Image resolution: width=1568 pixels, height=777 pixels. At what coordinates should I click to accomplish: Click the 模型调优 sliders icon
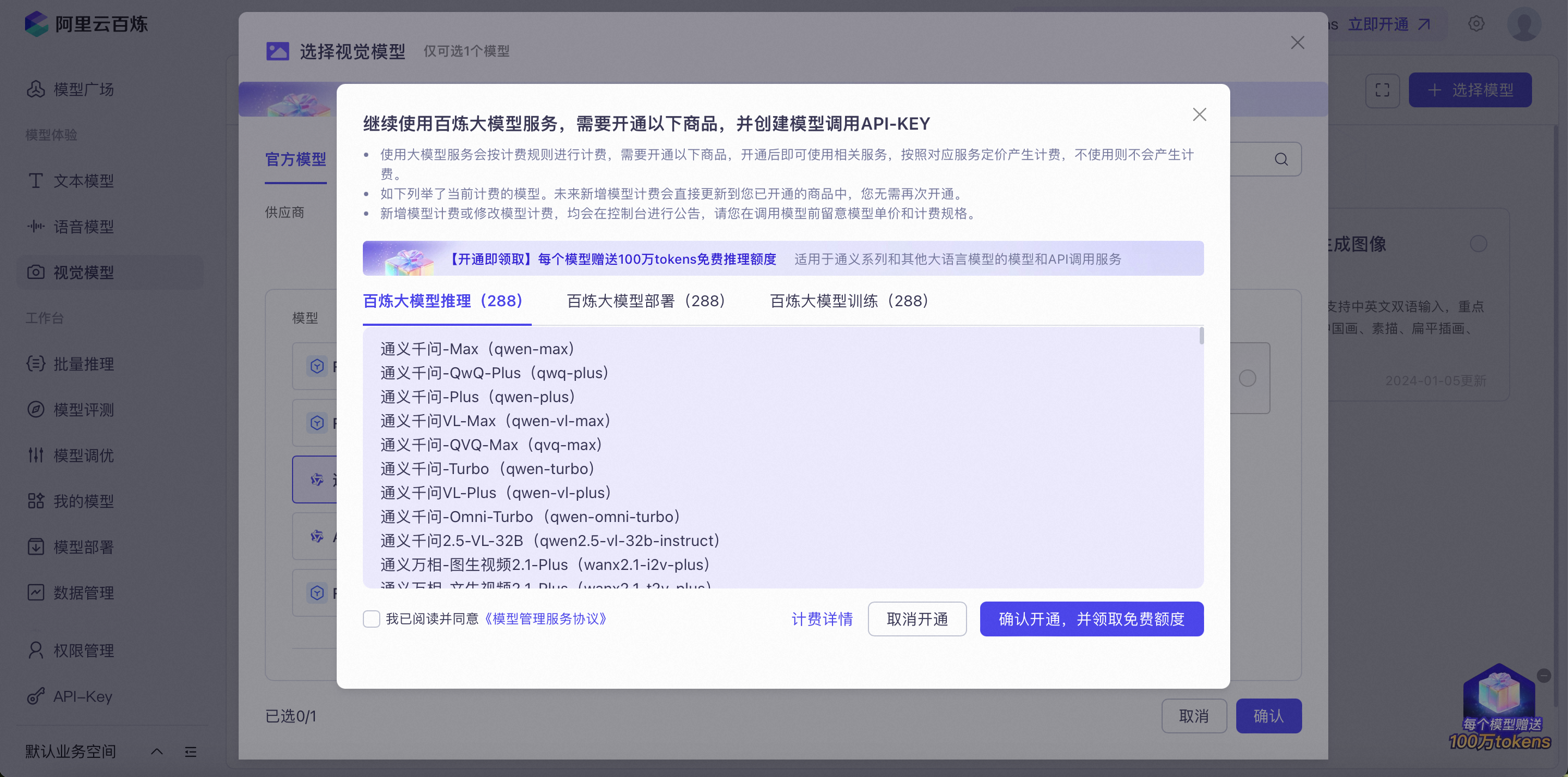(x=36, y=455)
